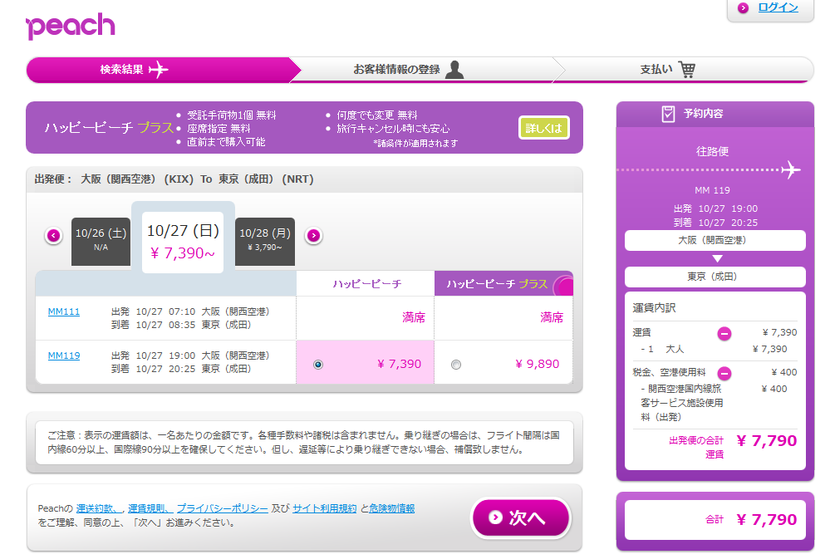
Task: Open the MM119 flight link
Action: 64,356
